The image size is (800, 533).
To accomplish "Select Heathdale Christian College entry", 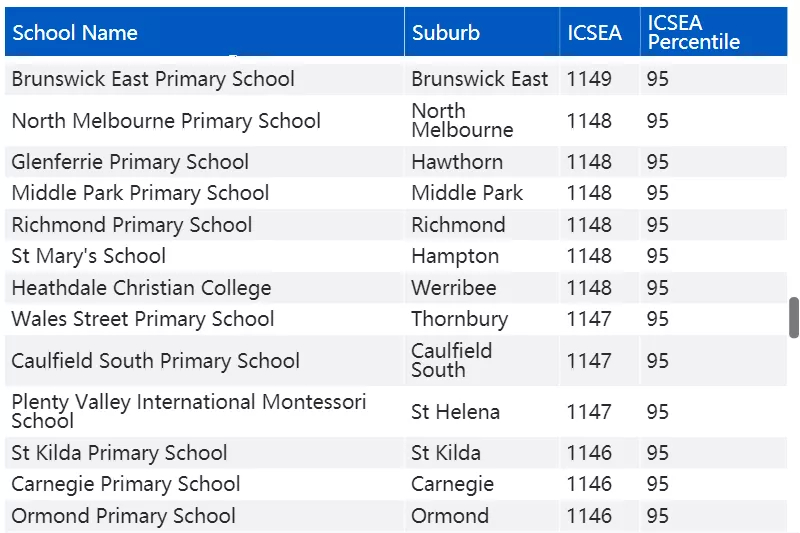I will point(141,288).
